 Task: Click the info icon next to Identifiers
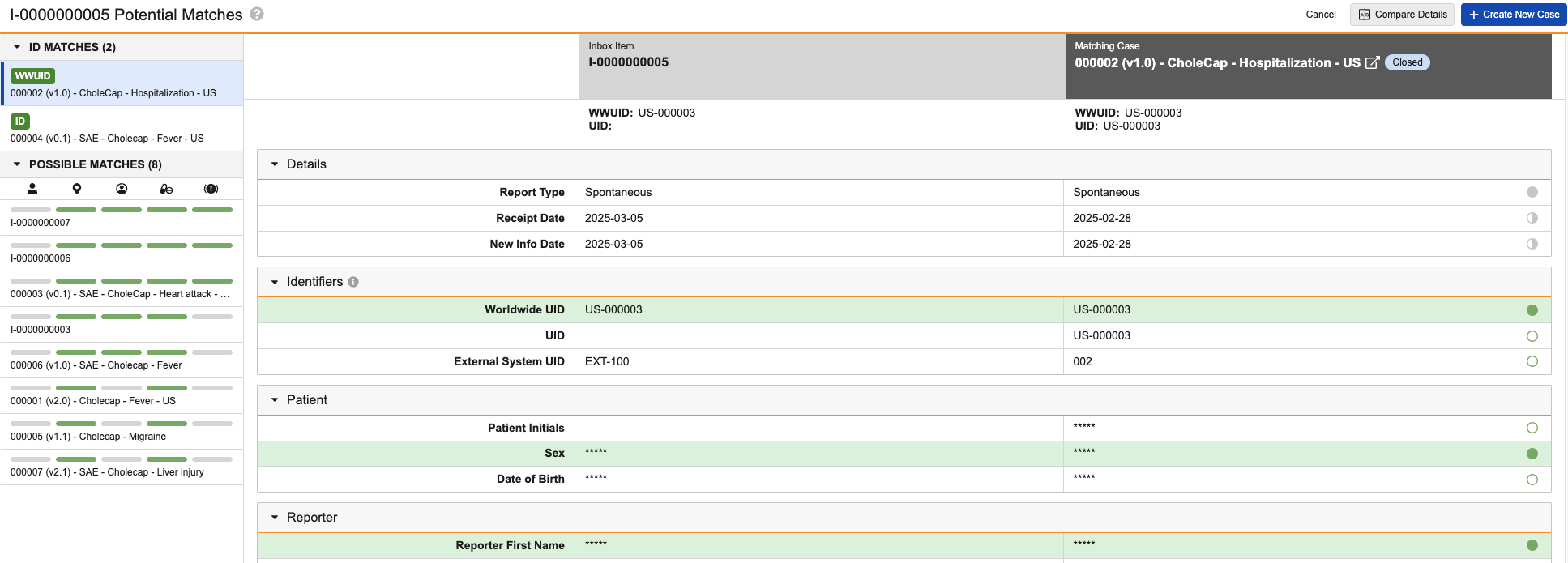click(353, 282)
